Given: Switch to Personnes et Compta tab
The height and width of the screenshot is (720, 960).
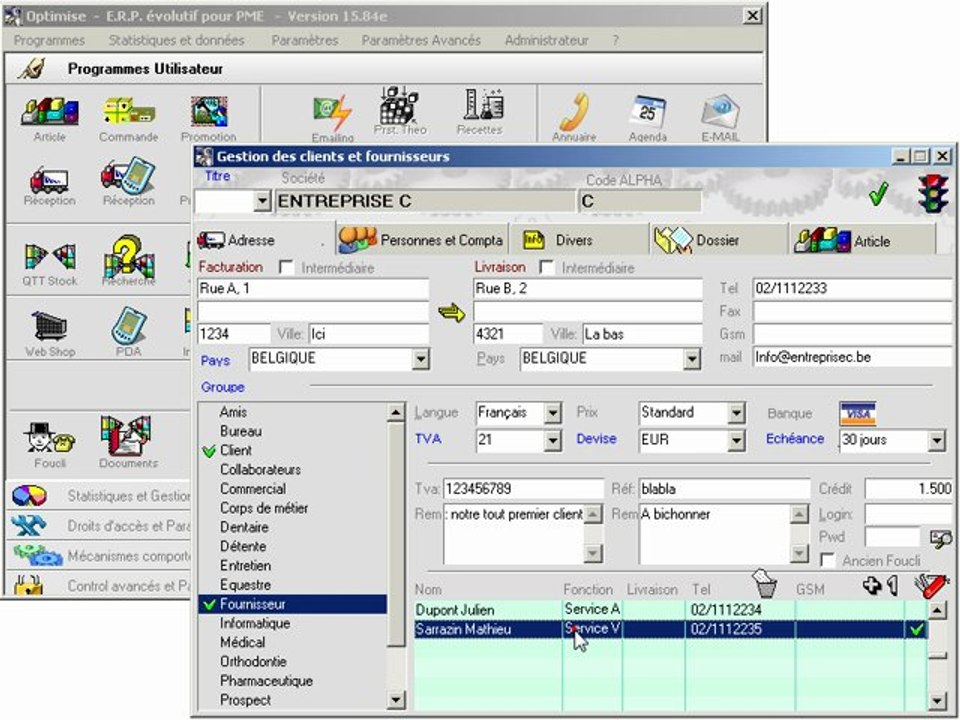Looking at the screenshot, I should click(422, 240).
